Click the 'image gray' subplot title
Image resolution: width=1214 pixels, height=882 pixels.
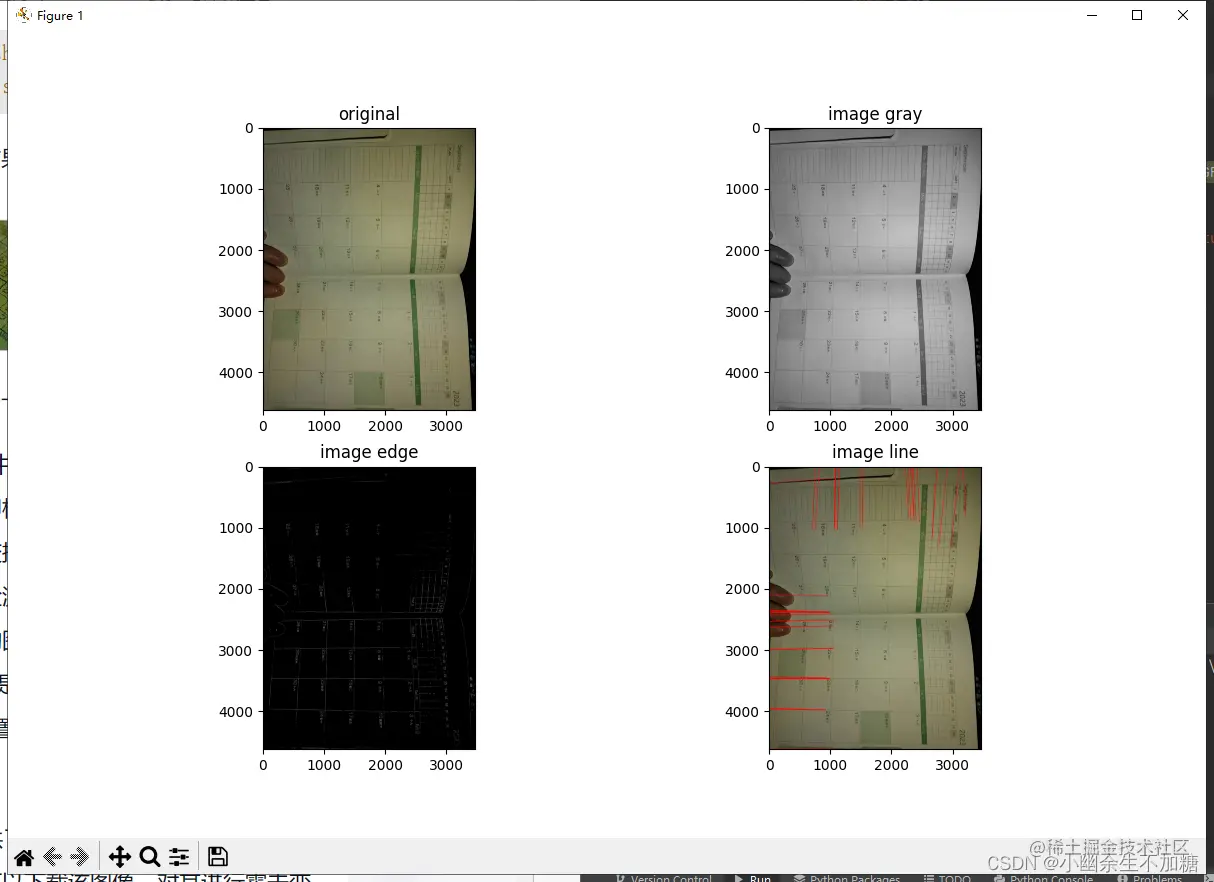point(875,114)
